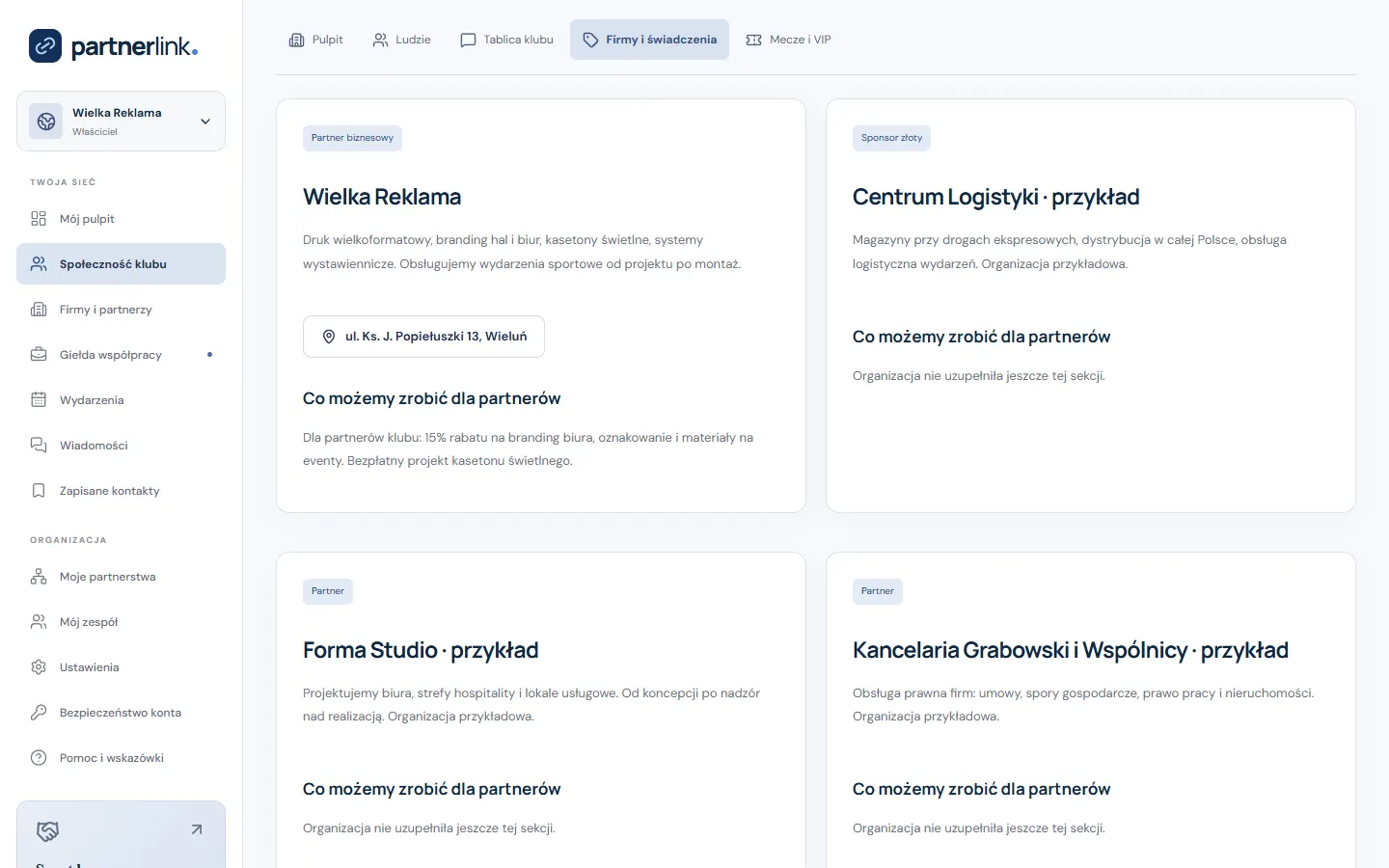Click the Wielka Reklama company heading
This screenshot has width=1389, height=868.
click(x=382, y=197)
